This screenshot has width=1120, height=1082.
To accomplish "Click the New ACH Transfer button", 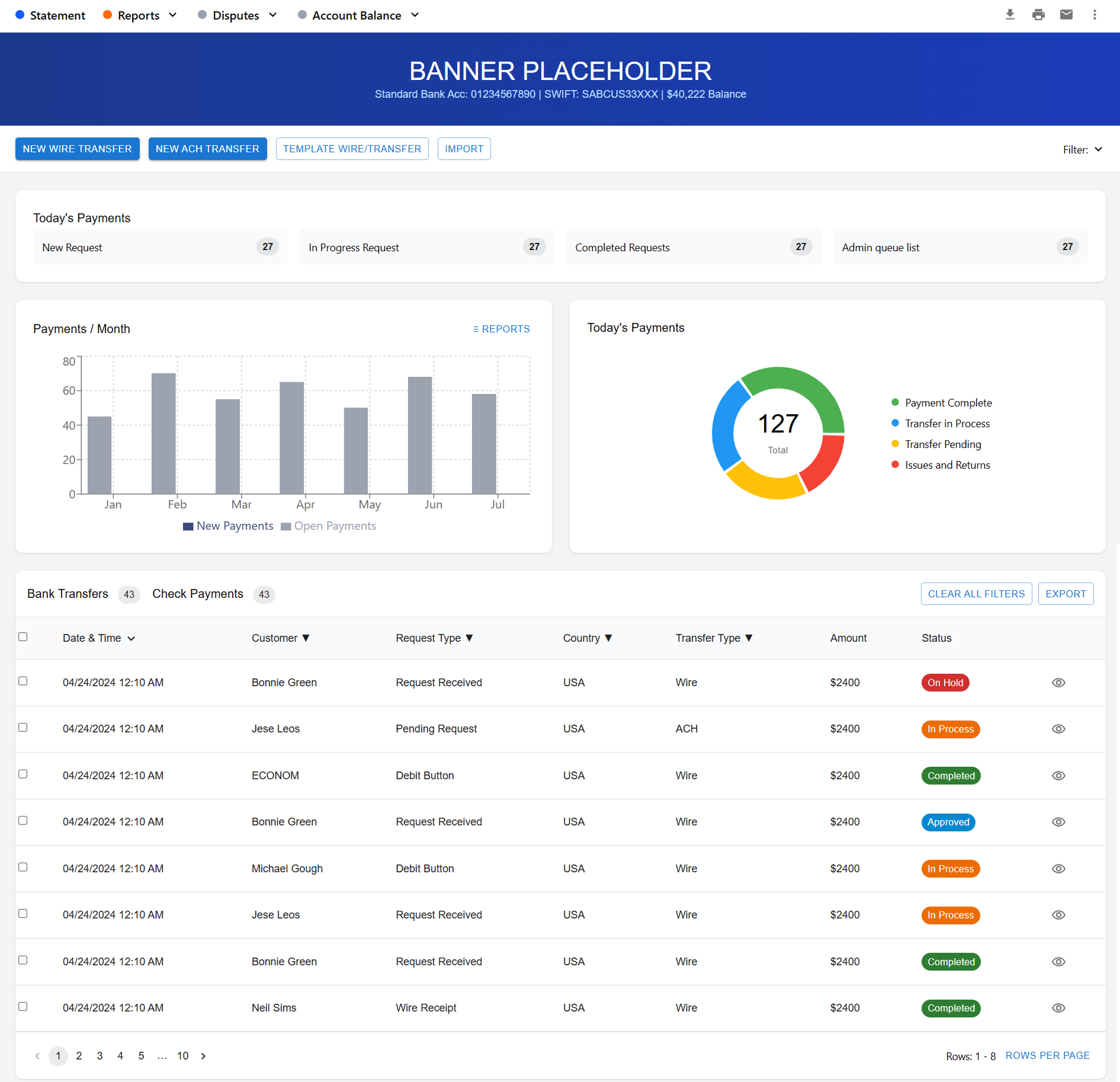I will tap(207, 149).
